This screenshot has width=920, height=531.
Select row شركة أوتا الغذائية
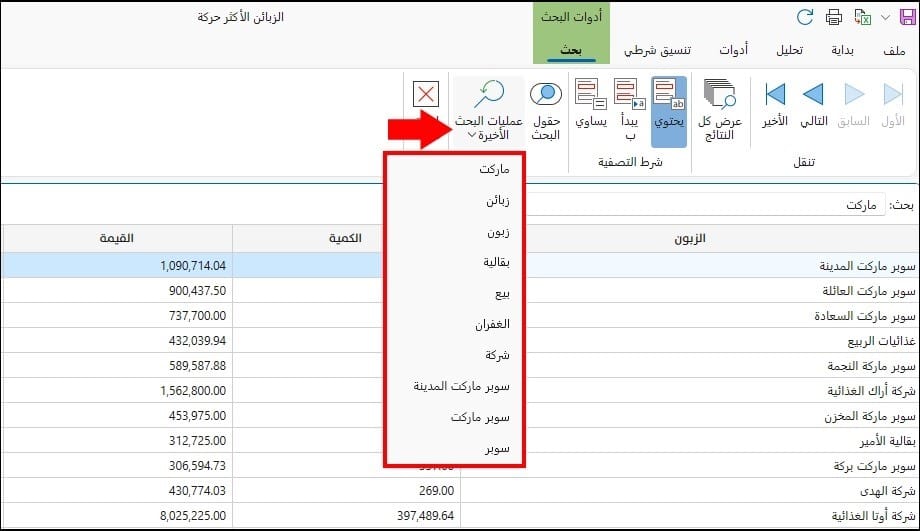(873, 516)
